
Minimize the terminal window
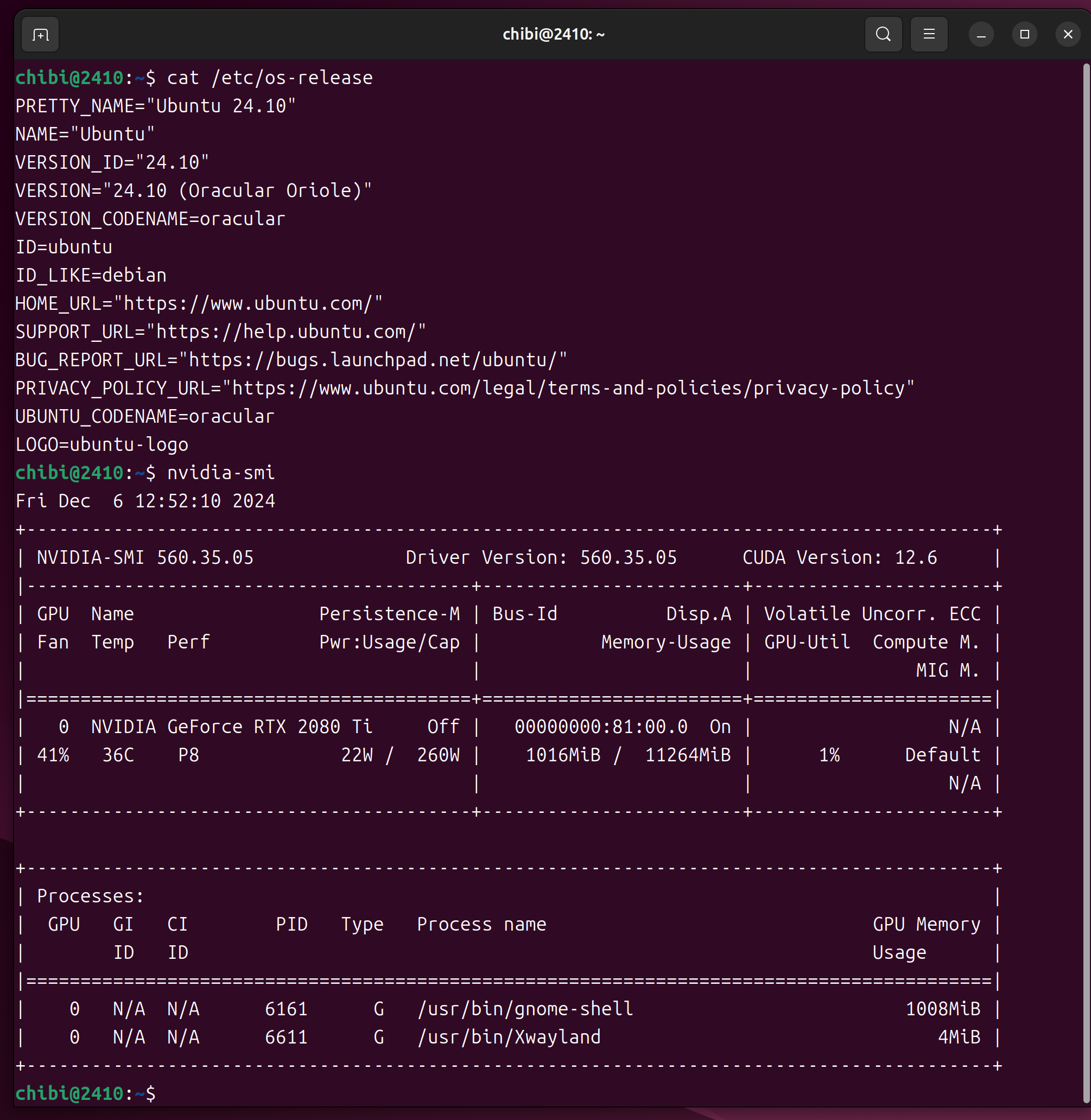click(x=981, y=35)
